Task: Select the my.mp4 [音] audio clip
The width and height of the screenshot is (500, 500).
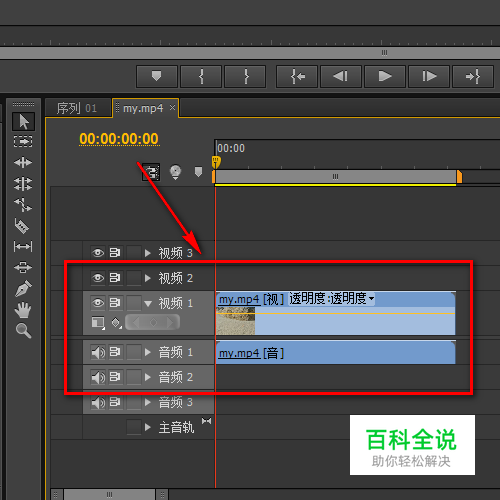Action: coord(335,352)
